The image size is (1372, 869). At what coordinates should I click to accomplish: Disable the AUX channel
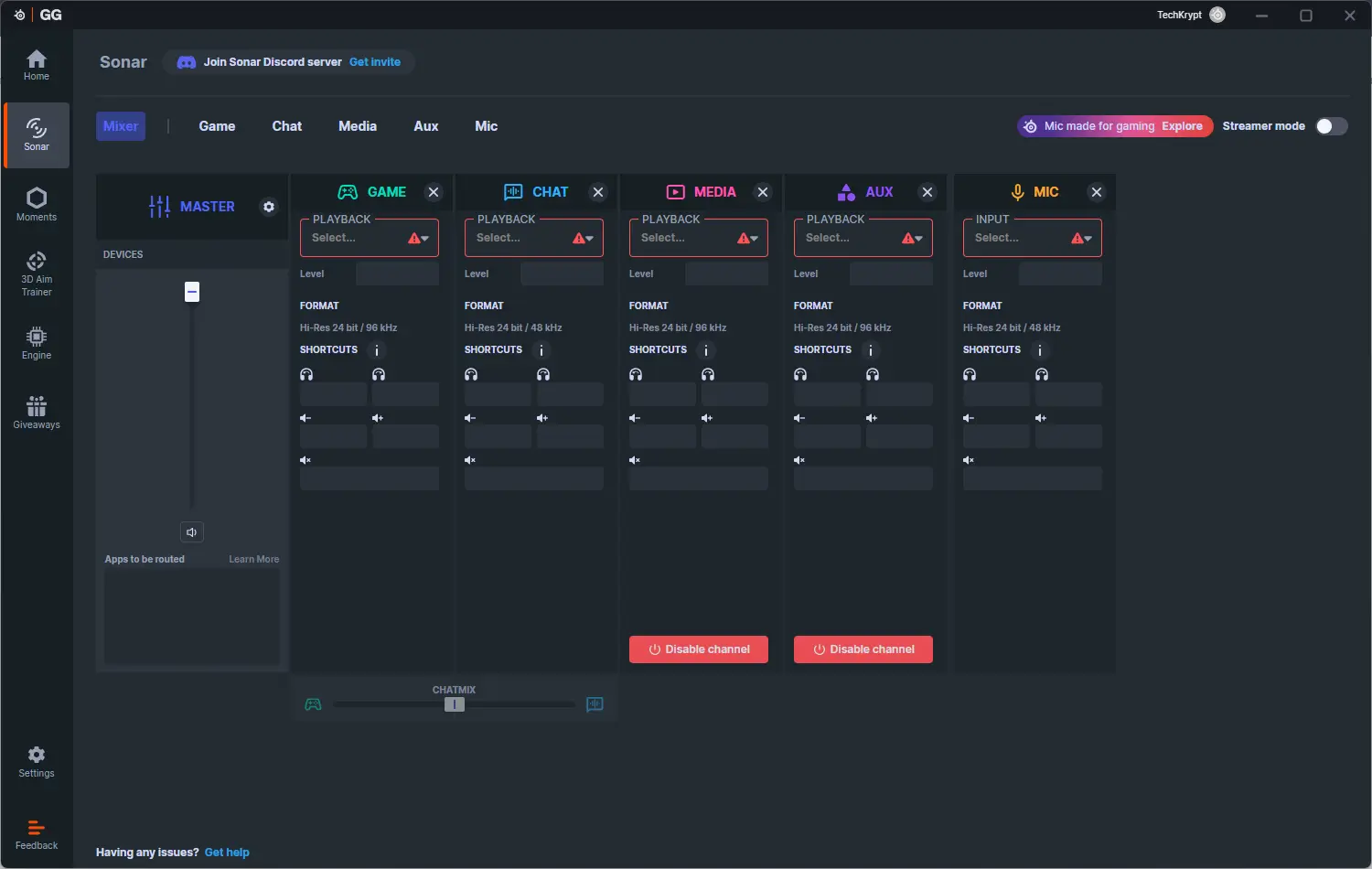pos(863,649)
